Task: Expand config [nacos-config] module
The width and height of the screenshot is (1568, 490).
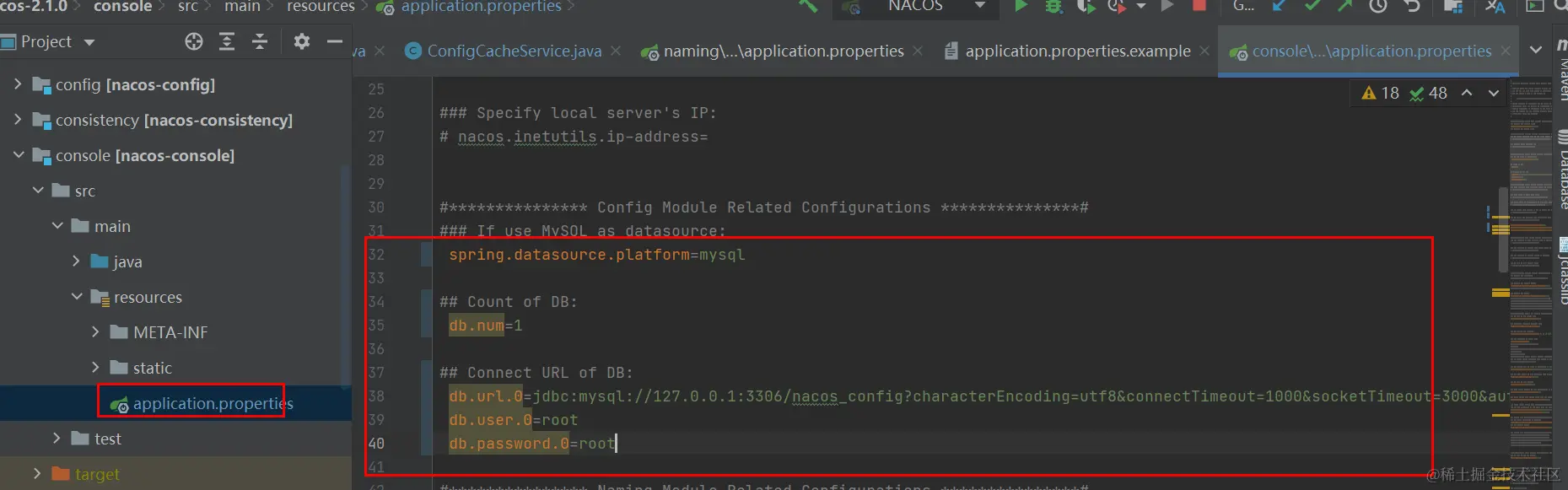Action: [x=18, y=84]
